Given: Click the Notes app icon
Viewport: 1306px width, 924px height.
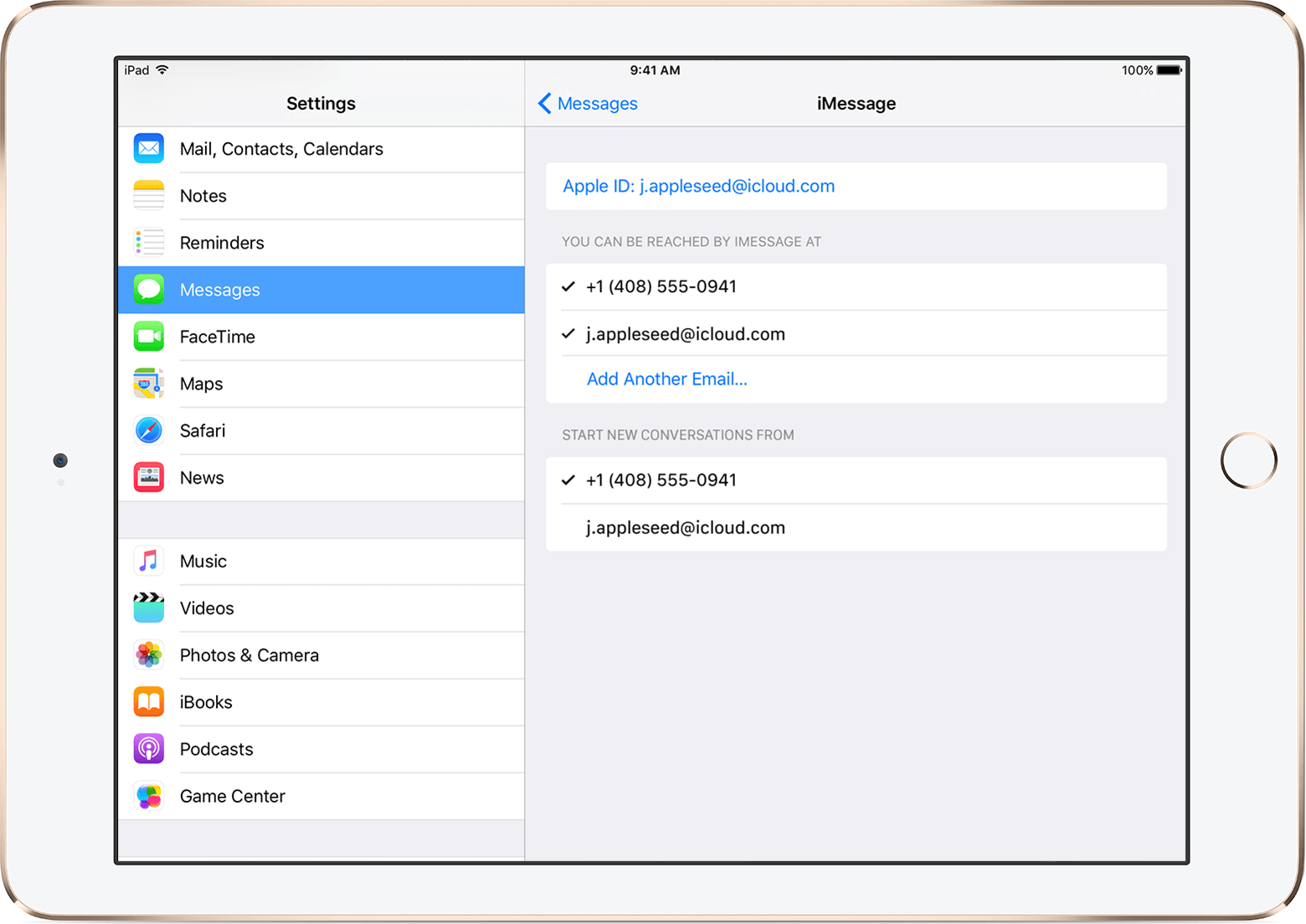Looking at the screenshot, I should 148,195.
